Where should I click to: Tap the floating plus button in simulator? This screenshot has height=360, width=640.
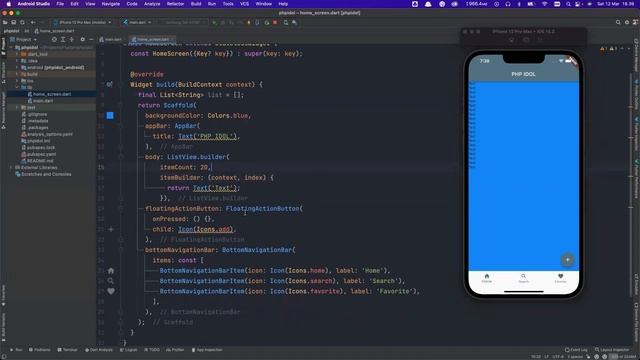click(x=567, y=260)
